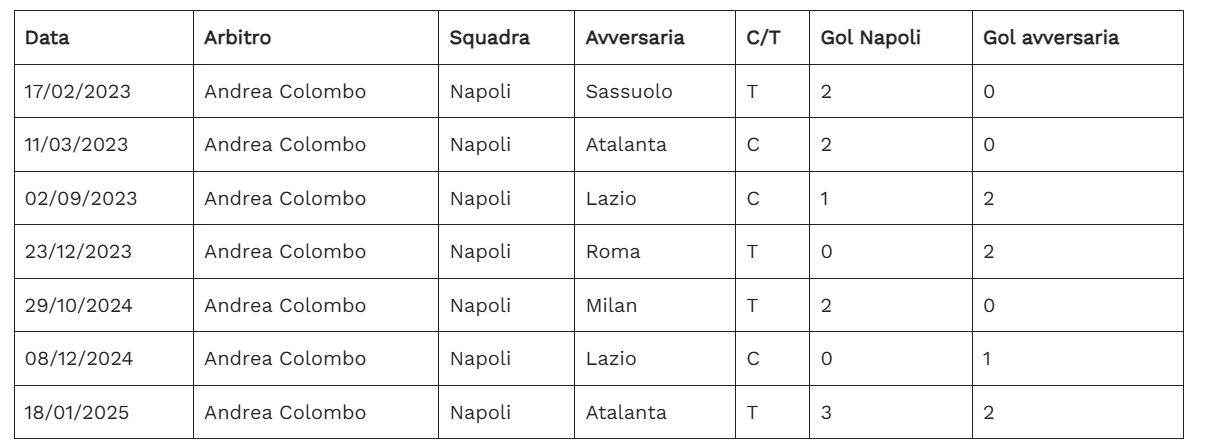
Task: Select the C/T column header
Action: point(764,38)
